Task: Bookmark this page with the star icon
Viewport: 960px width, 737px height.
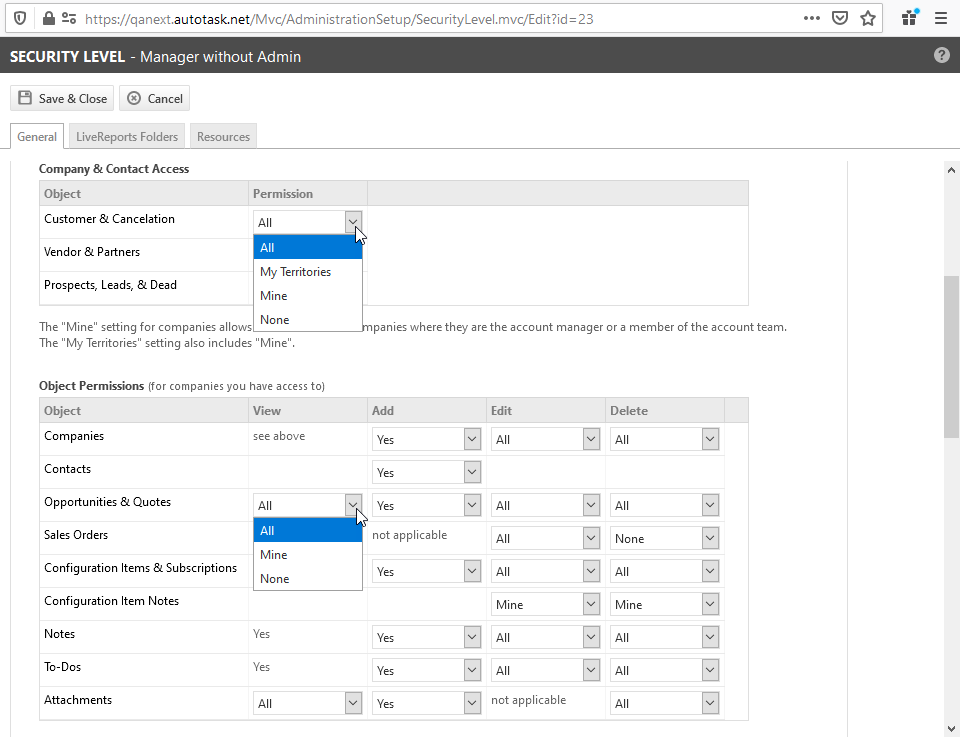Action: (x=867, y=18)
